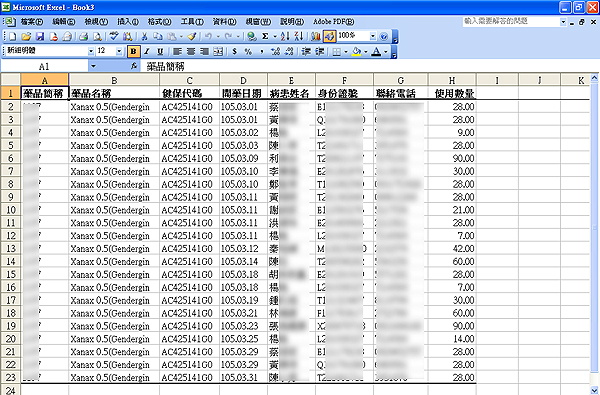Screen dimensions: 600x395
Task: Expand the font name dropdown
Action: pos(91,51)
